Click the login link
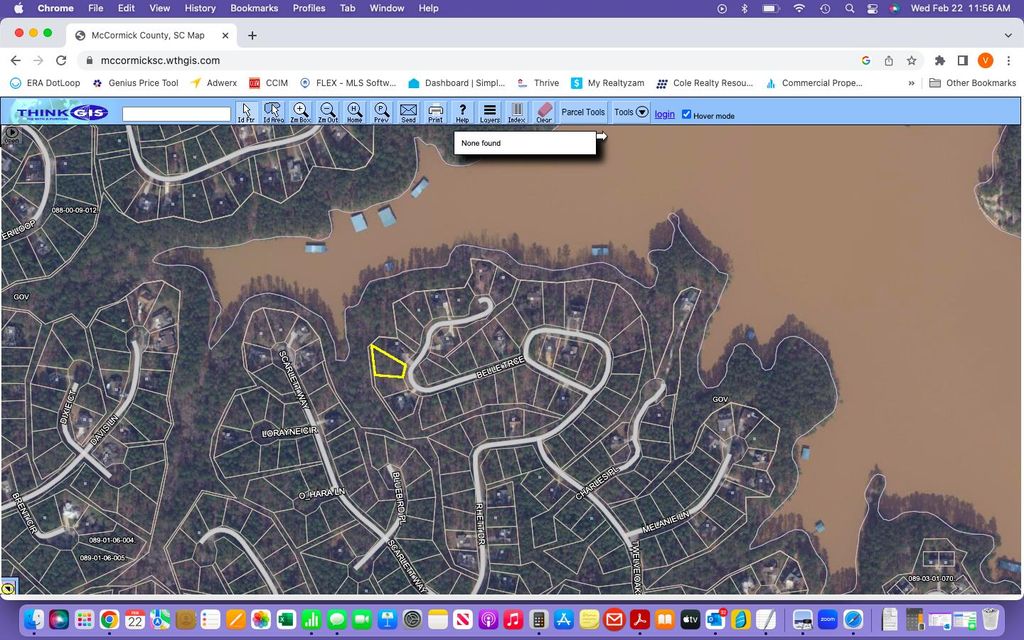This screenshot has width=1024, height=640. point(664,115)
